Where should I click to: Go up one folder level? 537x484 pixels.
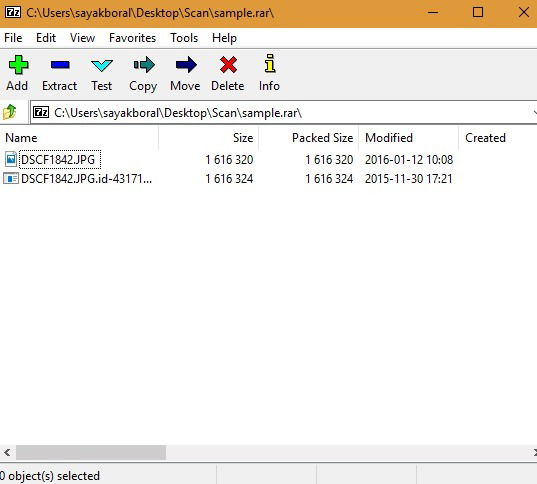point(10,112)
